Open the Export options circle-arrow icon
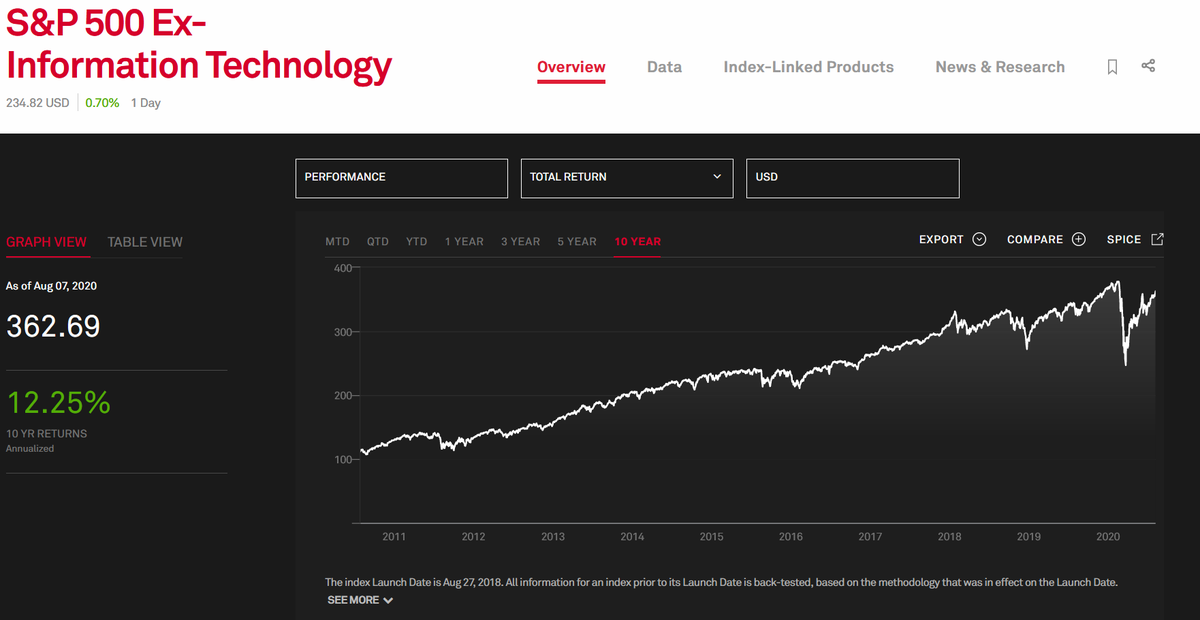The width and height of the screenshot is (1200, 620). [x=979, y=239]
